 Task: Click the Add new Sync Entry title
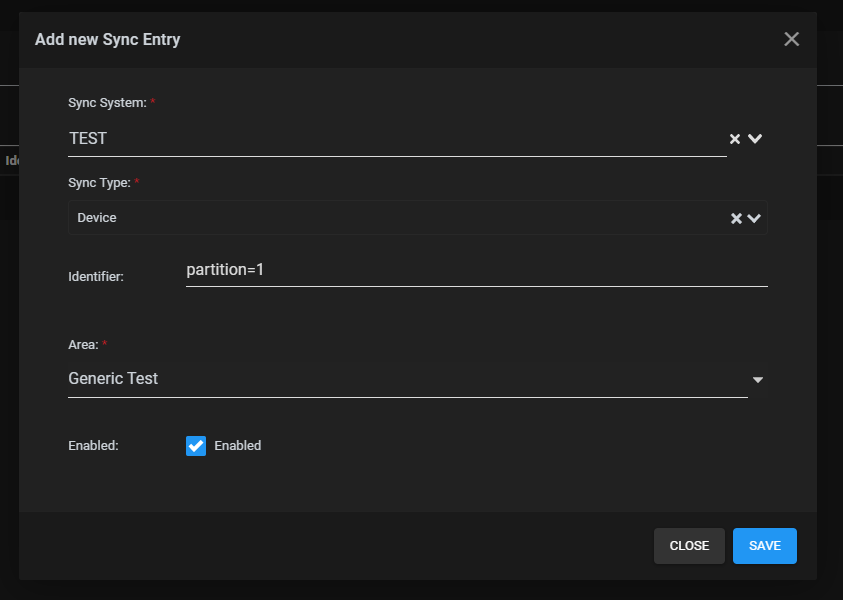click(108, 39)
